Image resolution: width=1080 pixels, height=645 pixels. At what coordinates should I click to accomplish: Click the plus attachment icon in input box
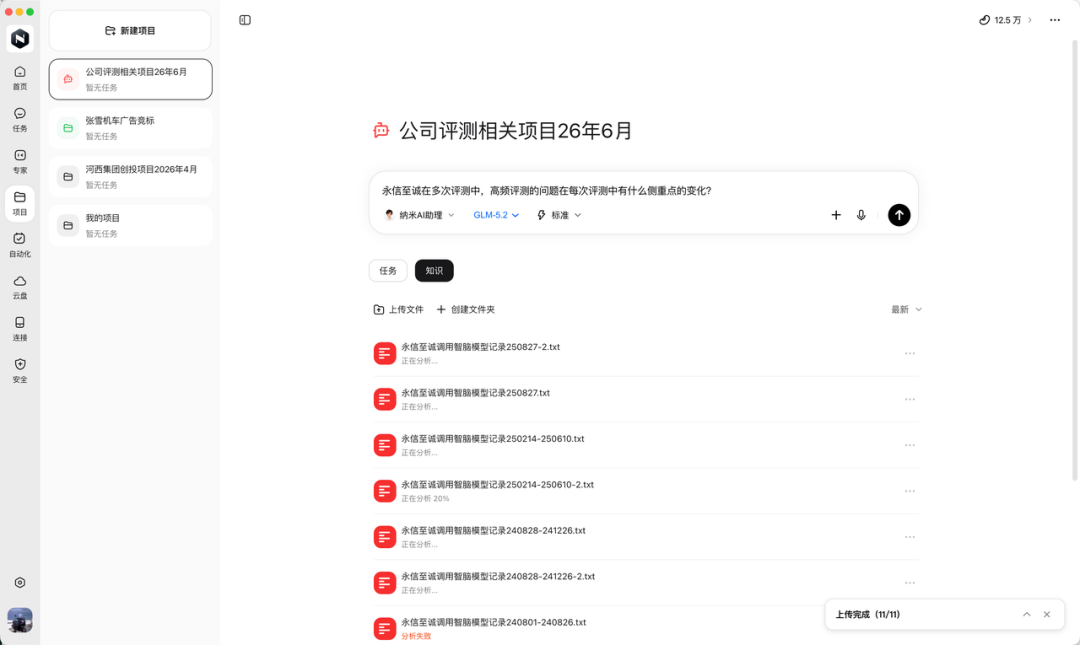(835, 215)
